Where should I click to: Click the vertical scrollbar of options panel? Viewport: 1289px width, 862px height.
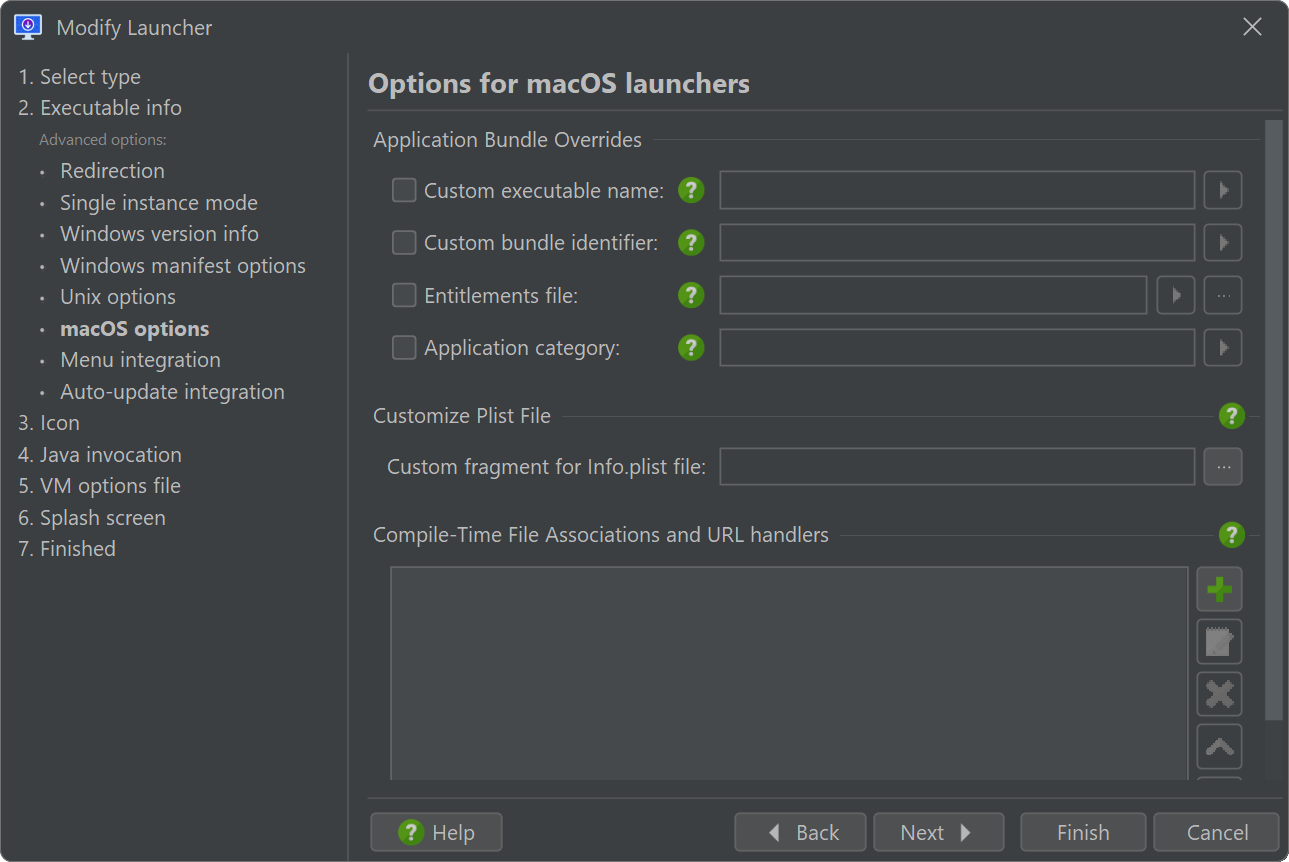(x=1273, y=420)
